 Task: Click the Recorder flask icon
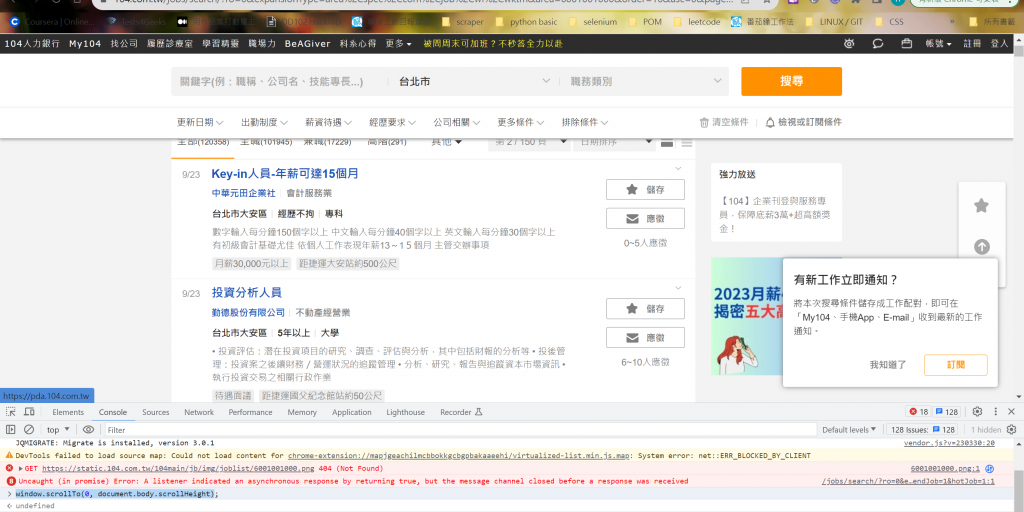tap(478, 412)
